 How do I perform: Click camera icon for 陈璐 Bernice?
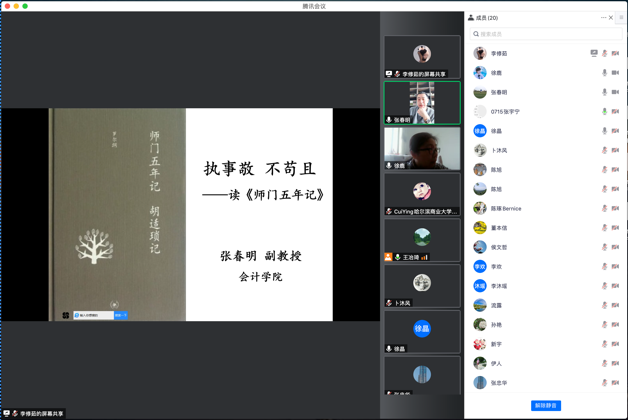[x=616, y=209]
